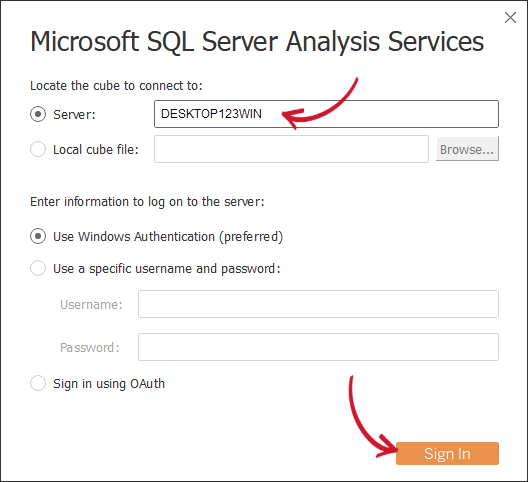Click 'Enter information to log on to the server:' text
Viewport: 528px width, 482px height.
(147, 202)
